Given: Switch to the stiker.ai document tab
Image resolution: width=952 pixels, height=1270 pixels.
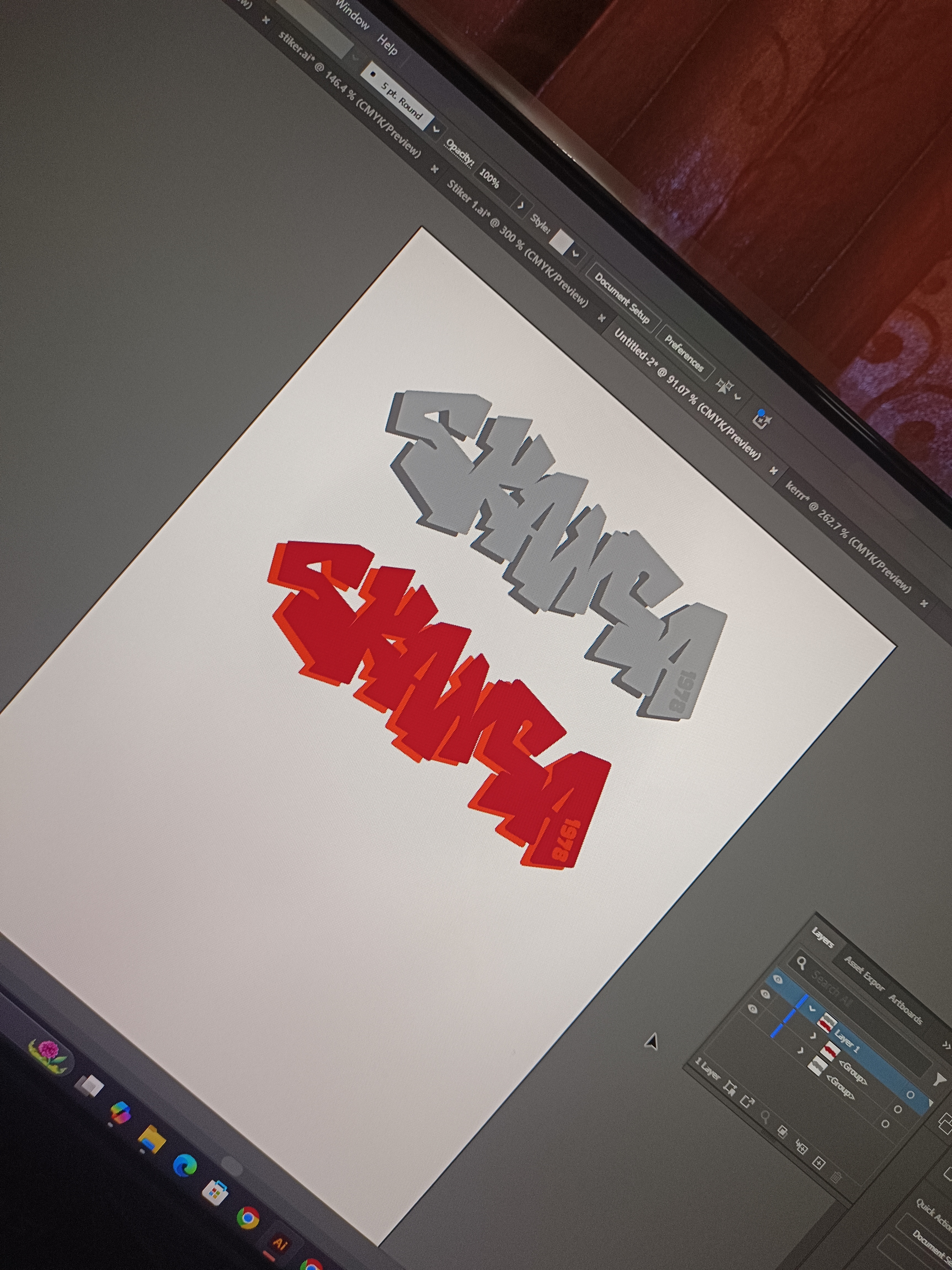Looking at the screenshot, I should tap(349, 94).
